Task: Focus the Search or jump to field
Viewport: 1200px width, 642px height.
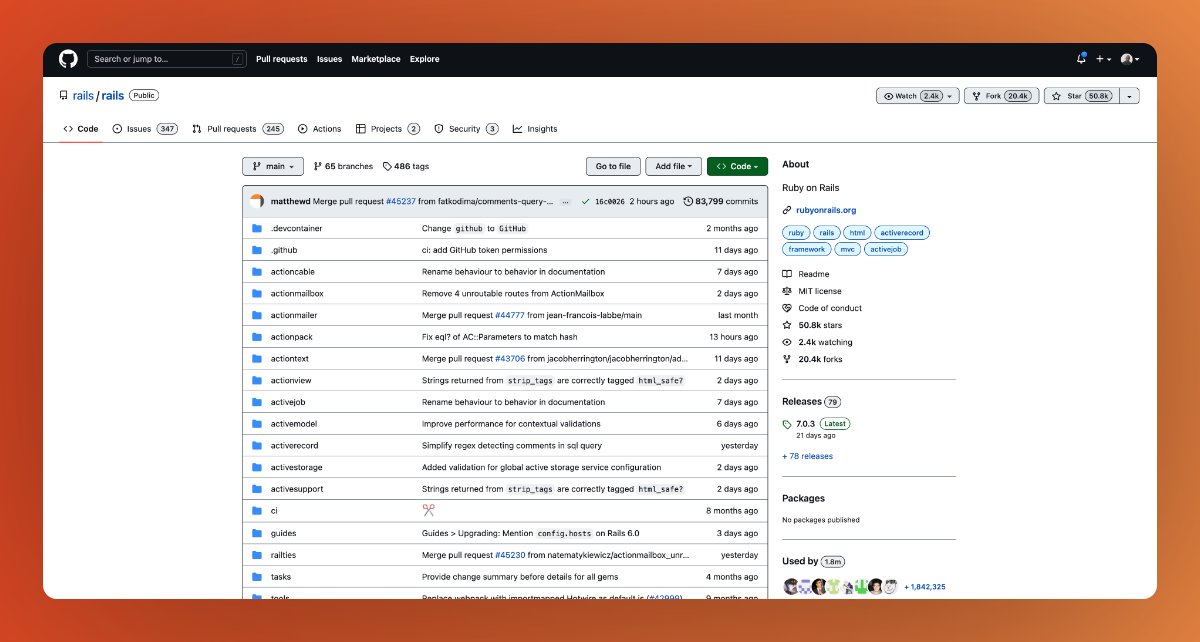Action: tap(167, 59)
